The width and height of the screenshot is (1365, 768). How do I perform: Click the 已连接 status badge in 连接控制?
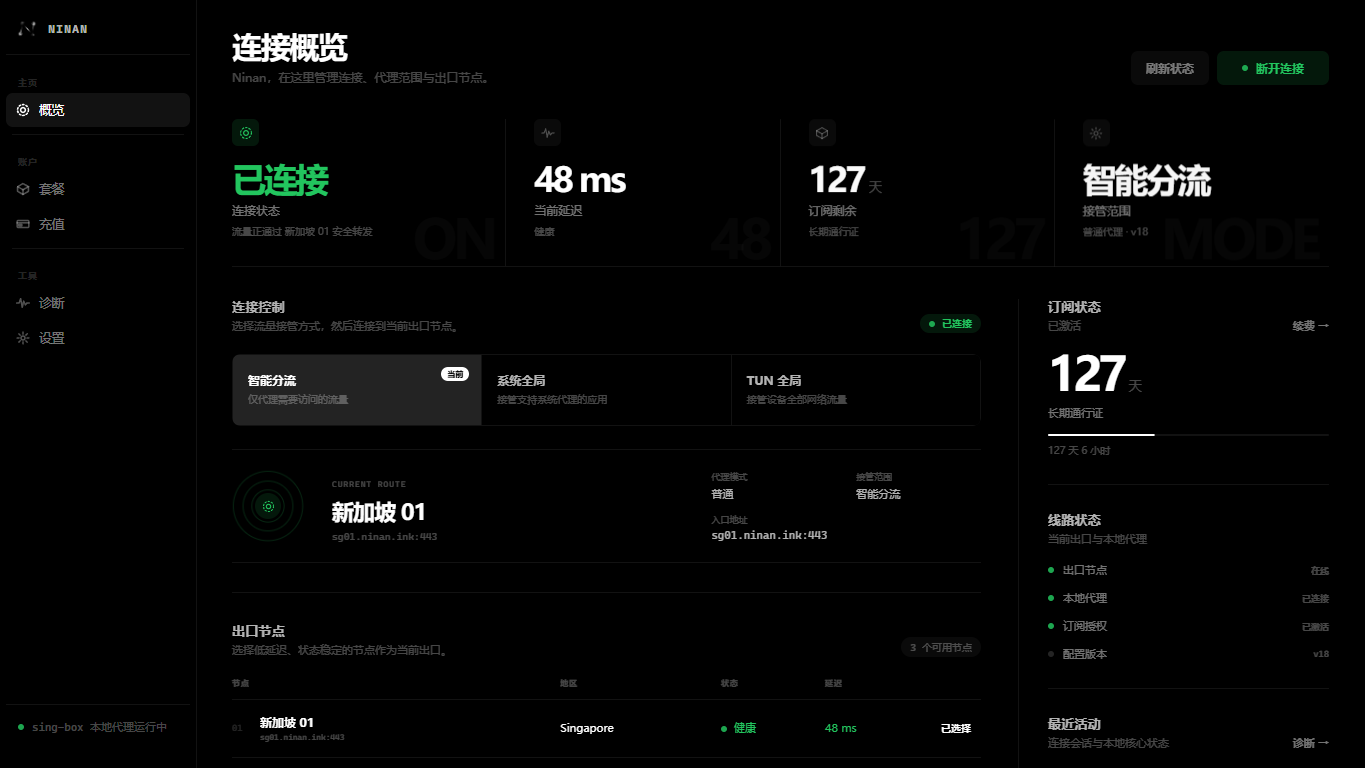pyautogui.click(x=950, y=324)
